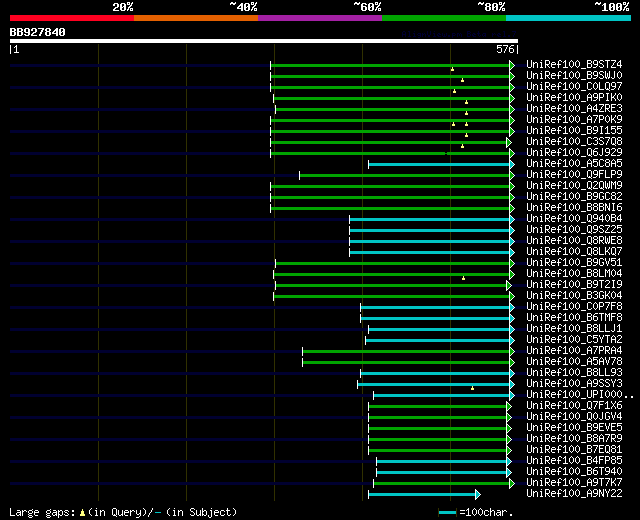Click the UniRef100_A5C8A5 label
Viewport: 640px width, 520px height.
click(x=574, y=164)
